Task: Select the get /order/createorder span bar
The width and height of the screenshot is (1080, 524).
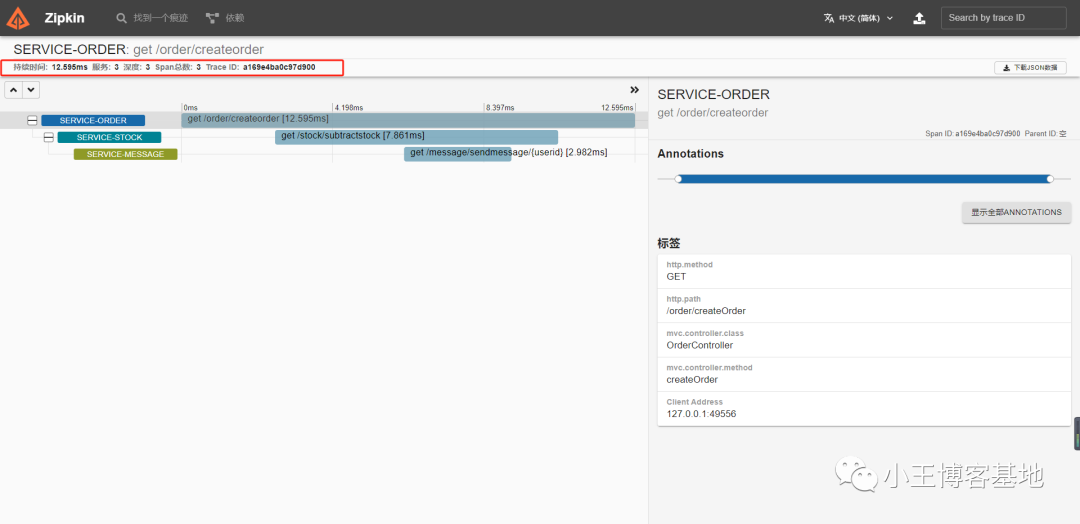Action: pos(408,120)
